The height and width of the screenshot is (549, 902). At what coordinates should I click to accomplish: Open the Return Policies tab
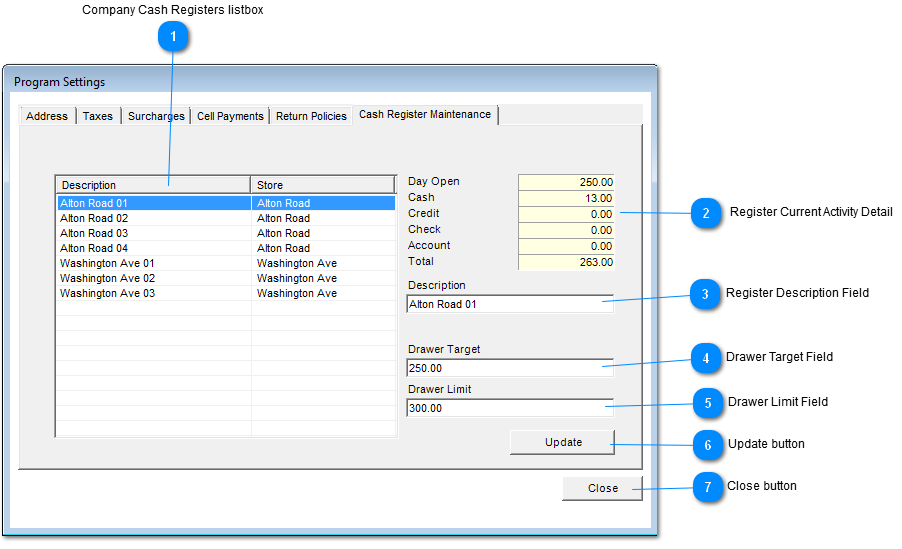click(x=311, y=116)
